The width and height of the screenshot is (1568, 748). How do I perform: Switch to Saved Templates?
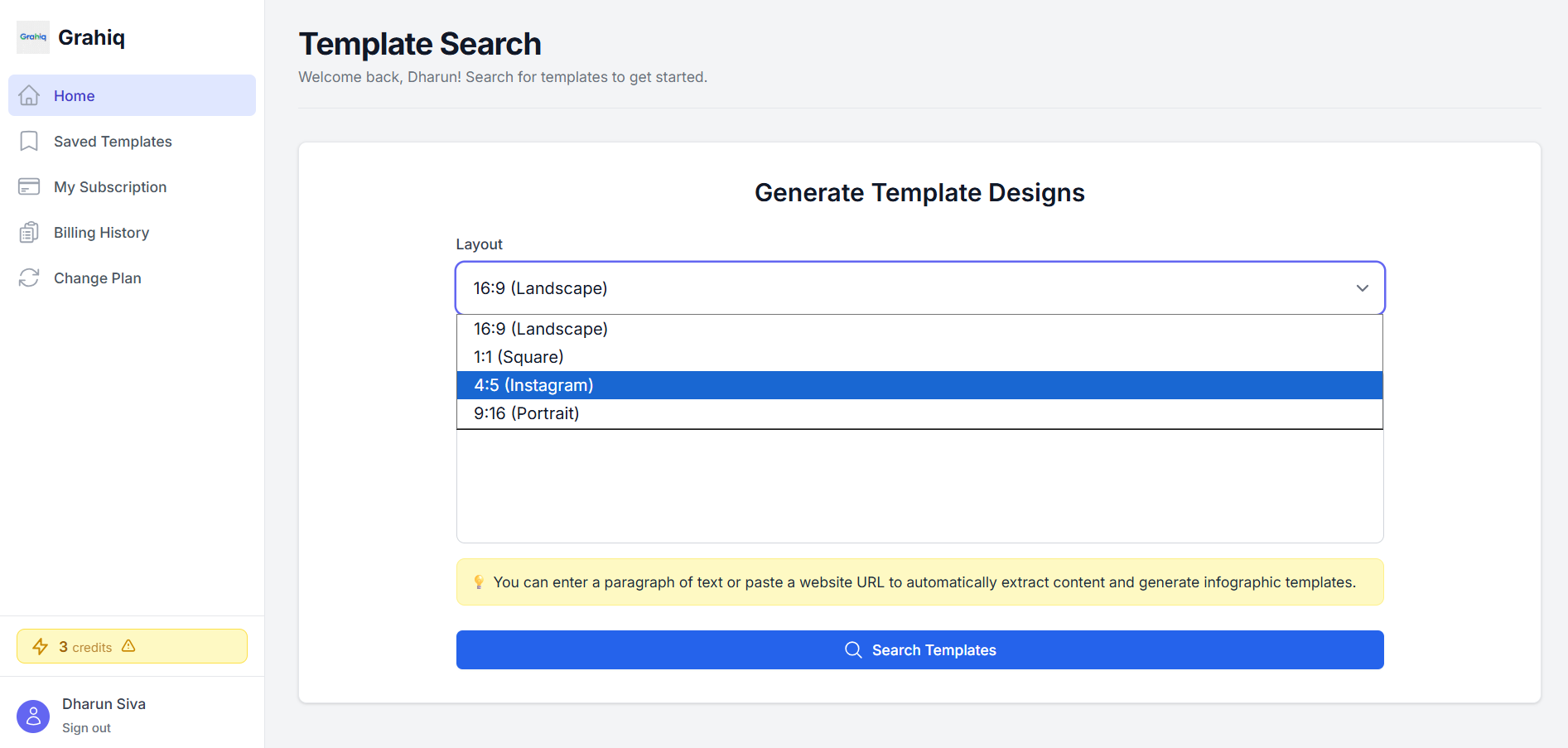tap(112, 141)
